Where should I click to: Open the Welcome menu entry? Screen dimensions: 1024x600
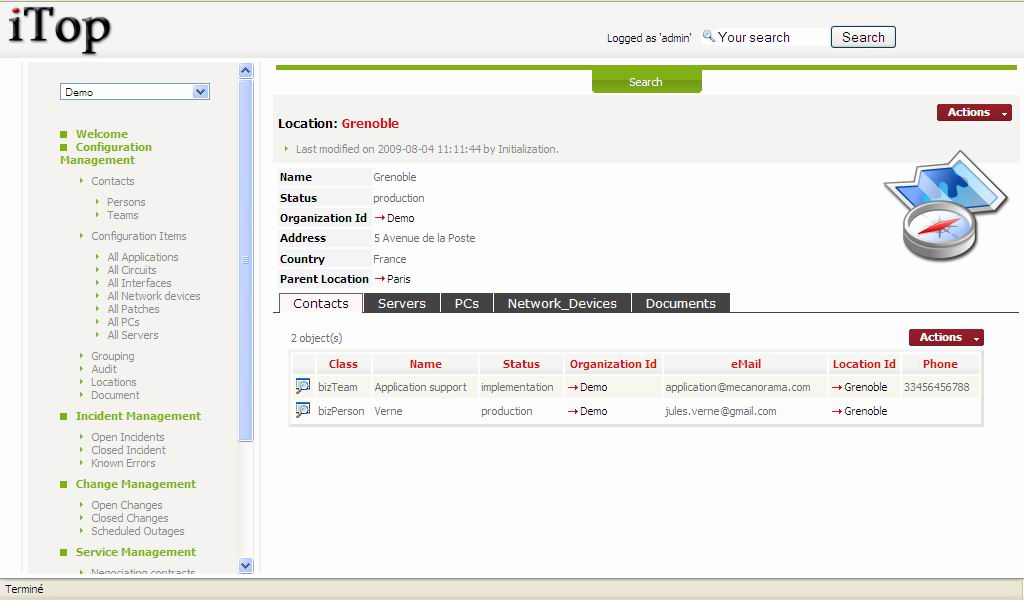[102, 134]
